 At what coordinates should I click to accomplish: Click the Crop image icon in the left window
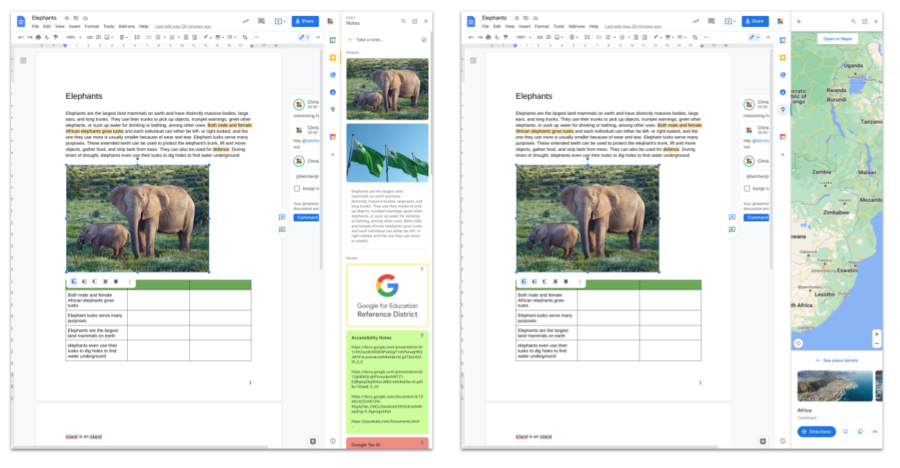tap(245, 37)
